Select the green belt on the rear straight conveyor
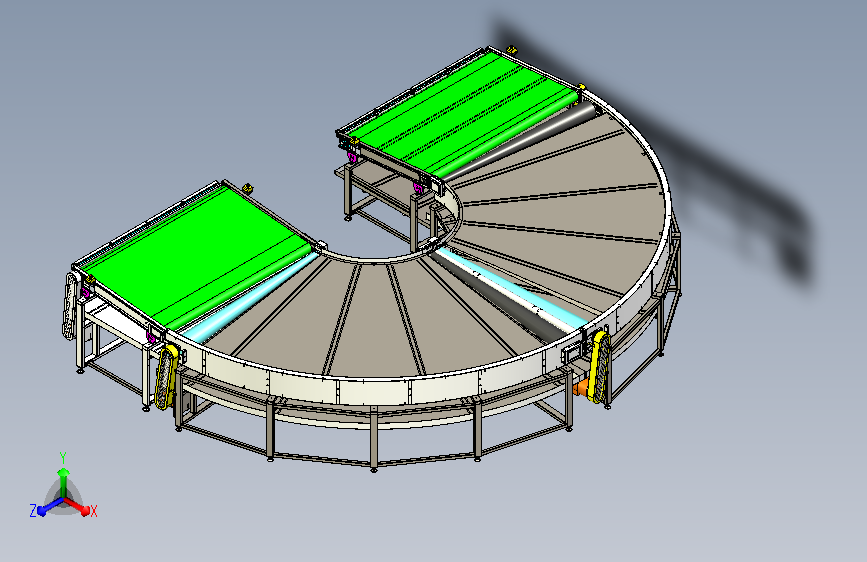 coord(464,113)
